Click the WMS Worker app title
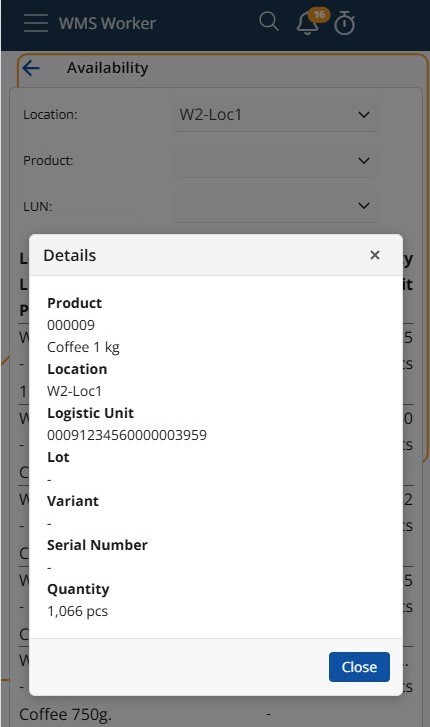Image resolution: width=430 pixels, height=727 pixels. coord(107,23)
